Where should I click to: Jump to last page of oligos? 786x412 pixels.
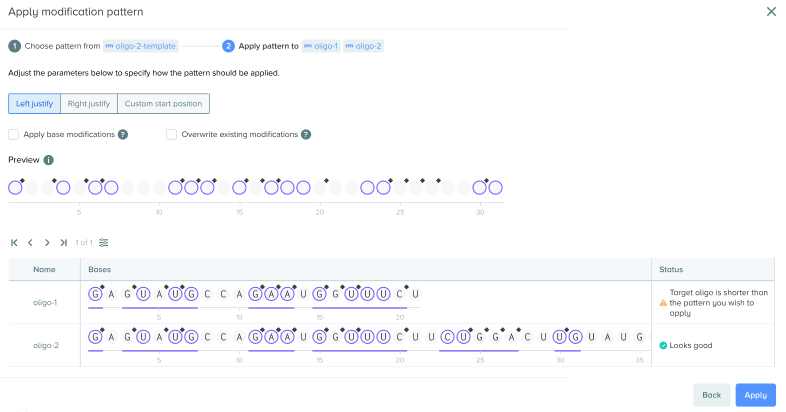pyautogui.click(x=63, y=243)
